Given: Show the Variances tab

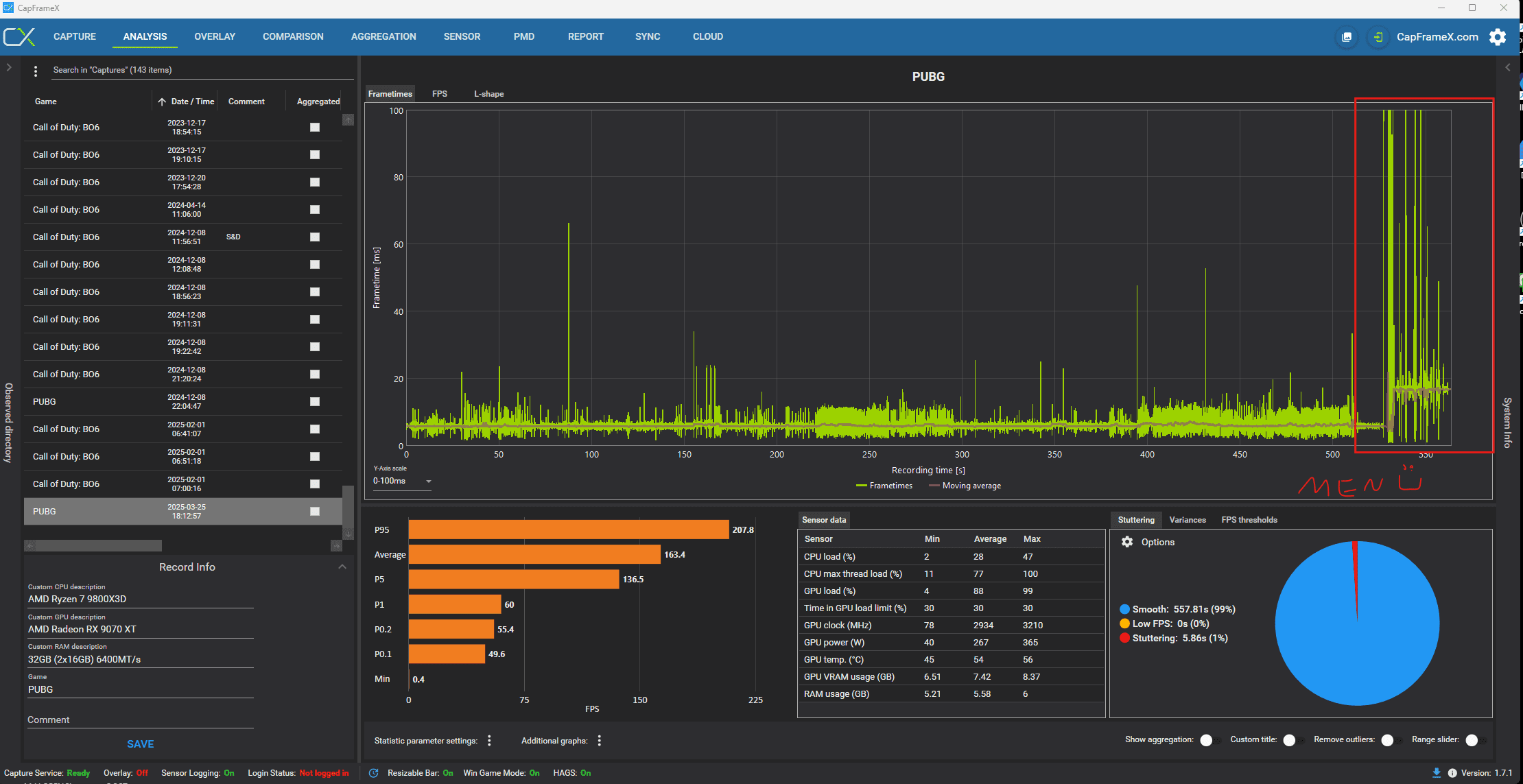Looking at the screenshot, I should (1188, 520).
